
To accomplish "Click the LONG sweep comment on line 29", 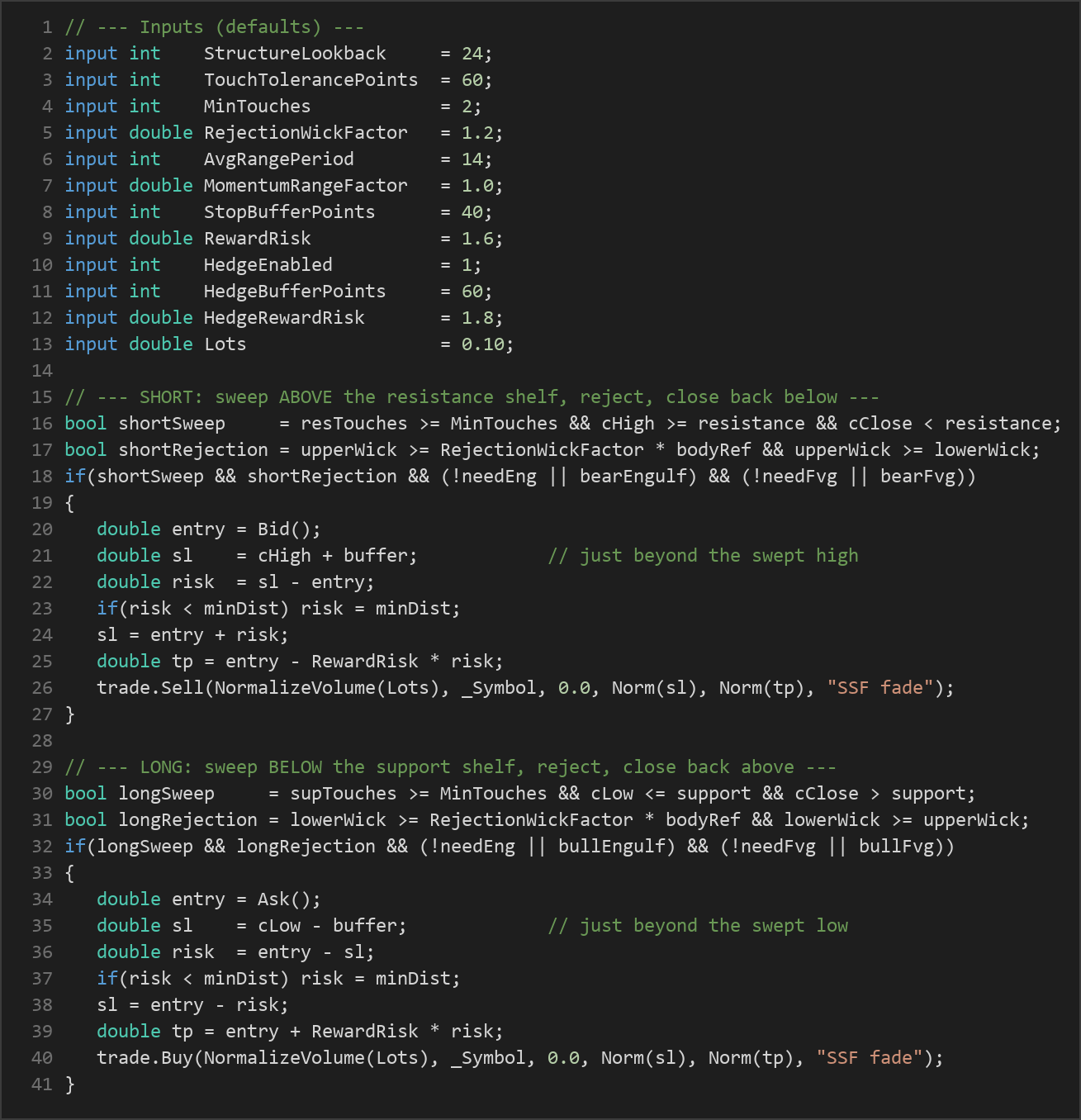I will (x=451, y=767).
